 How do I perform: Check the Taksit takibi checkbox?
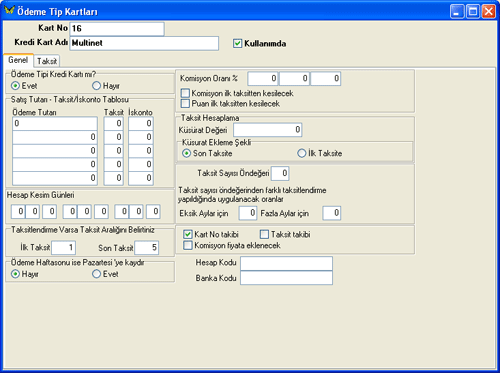click(264, 234)
